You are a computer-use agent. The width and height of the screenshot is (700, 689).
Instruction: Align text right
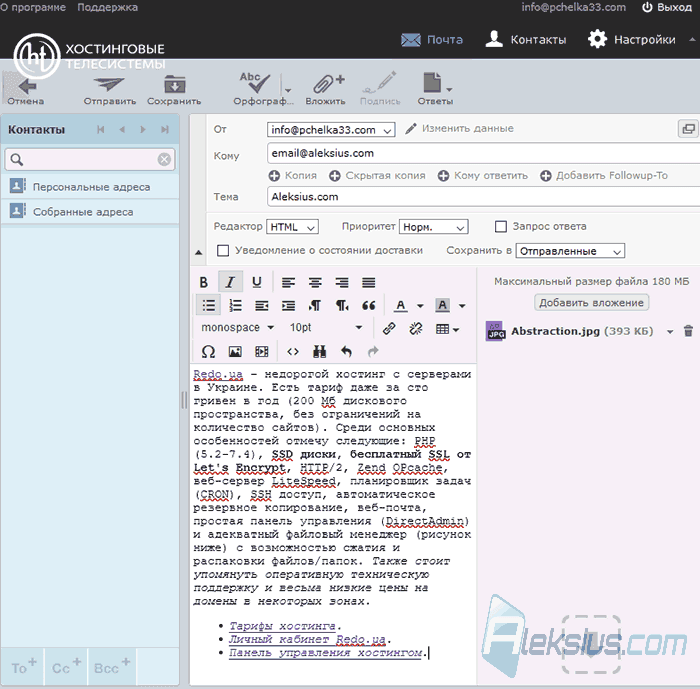(342, 282)
